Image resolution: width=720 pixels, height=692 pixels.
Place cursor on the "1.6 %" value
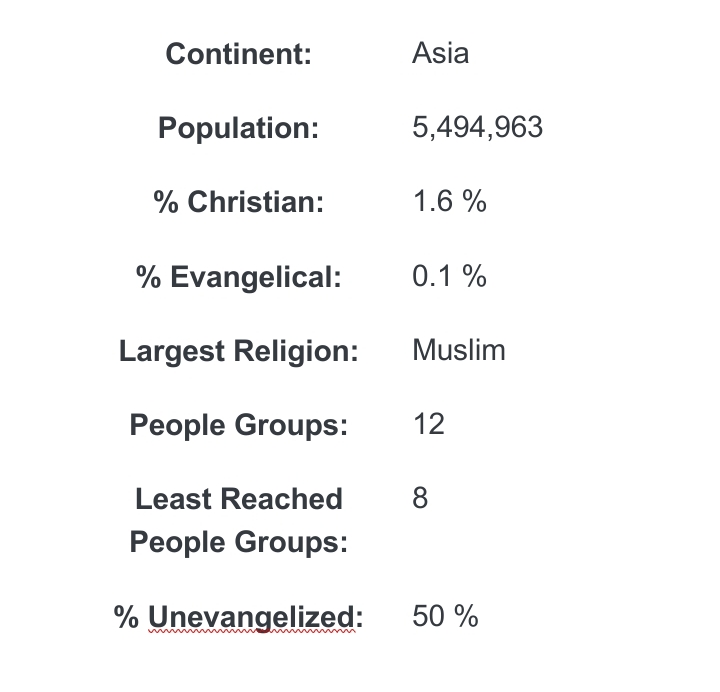pos(449,201)
